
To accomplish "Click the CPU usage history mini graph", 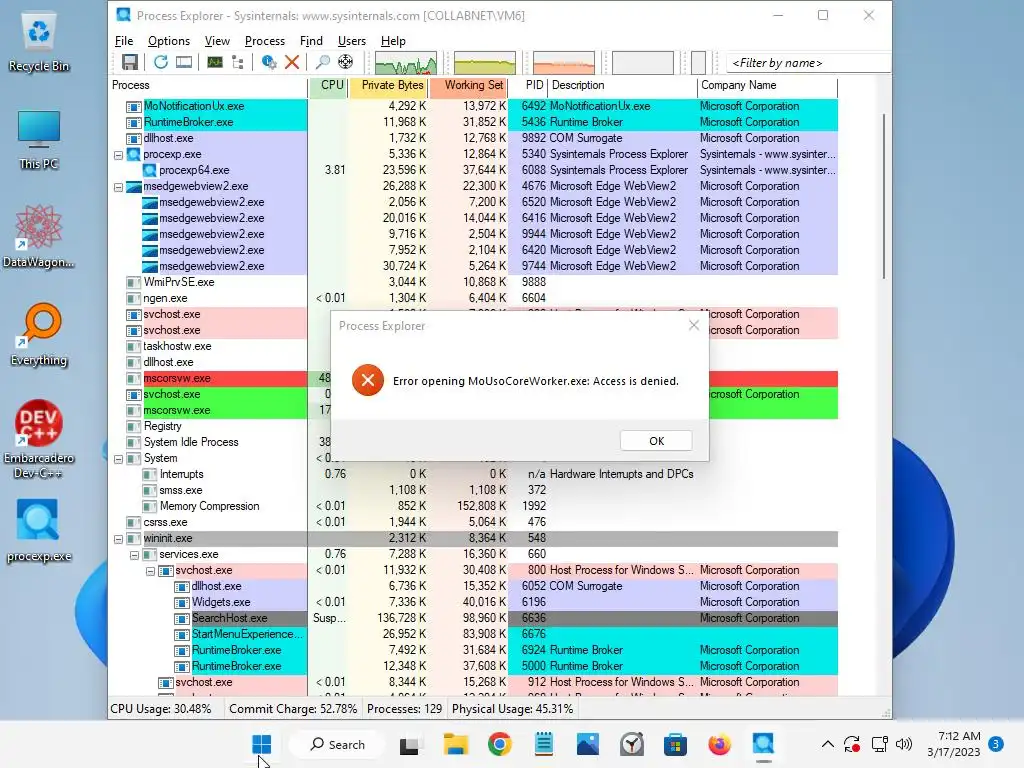I will click(406, 63).
